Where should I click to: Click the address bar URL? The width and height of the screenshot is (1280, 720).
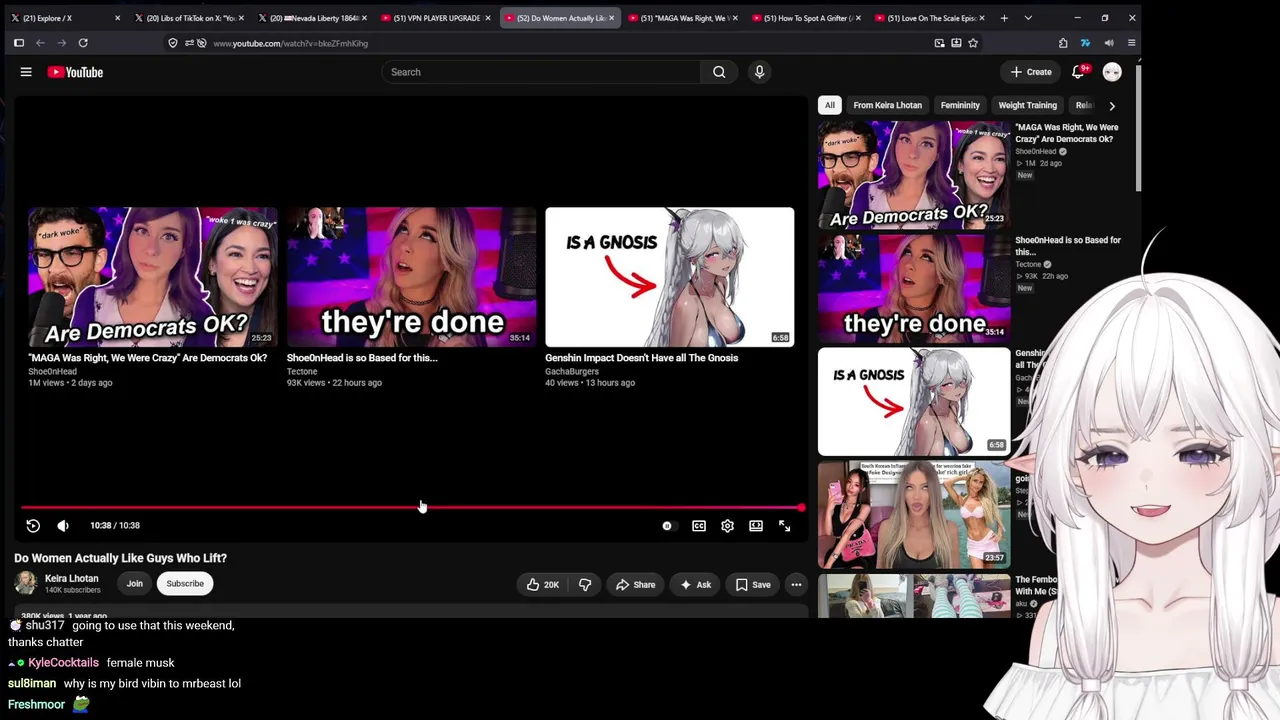(x=290, y=43)
